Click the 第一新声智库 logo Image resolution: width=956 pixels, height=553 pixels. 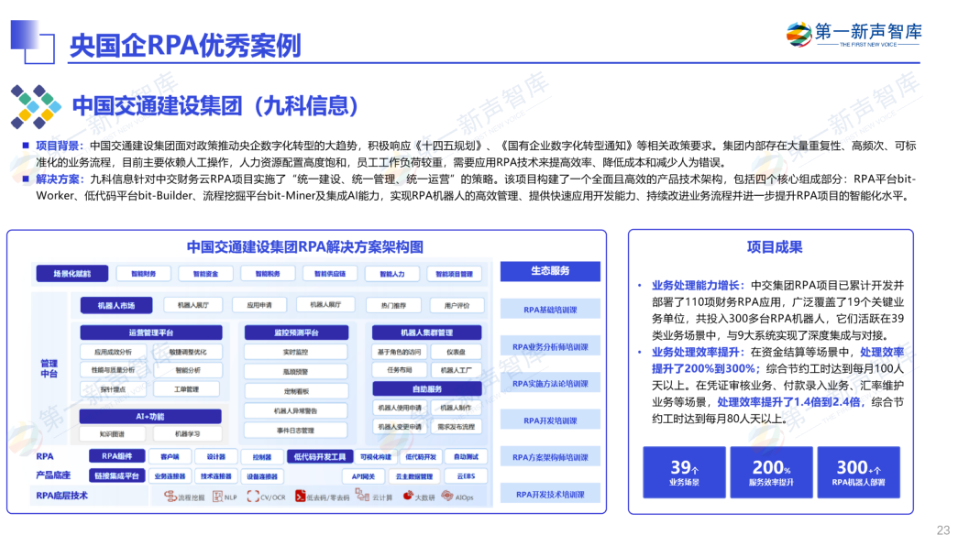854,34
